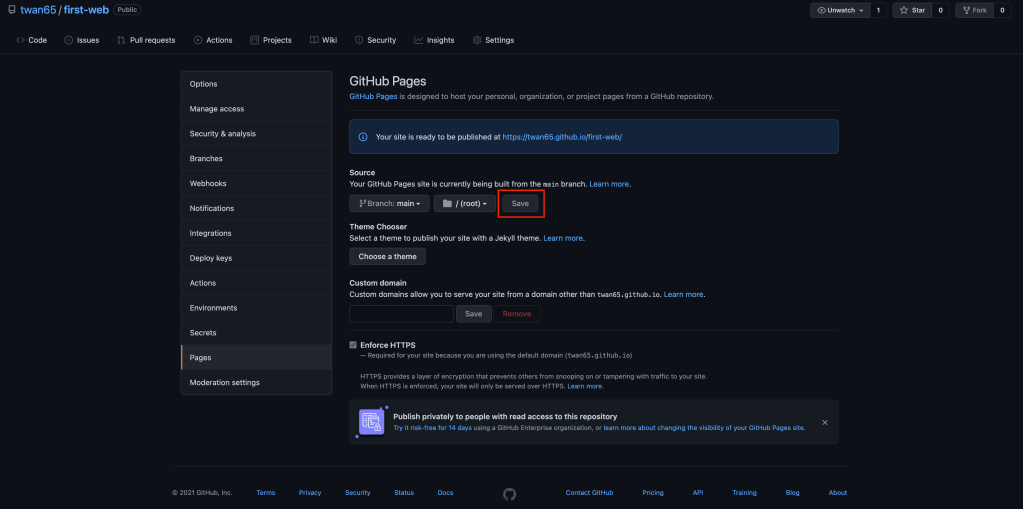Dismiss the publish privately banner
The image size is (1023, 509).
(825, 422)
